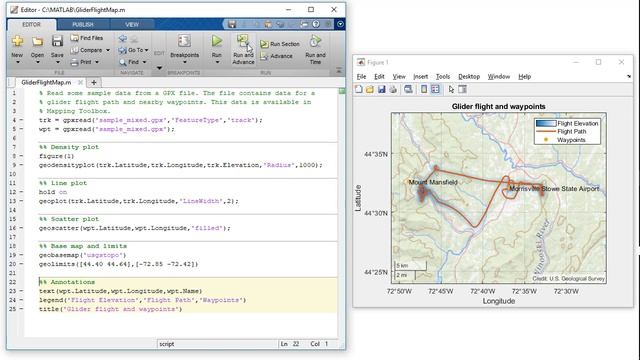The height and width of the screenshot is (360, 640).
Task: Expand the Save button dropdown arrow
Action: point(57,62)
